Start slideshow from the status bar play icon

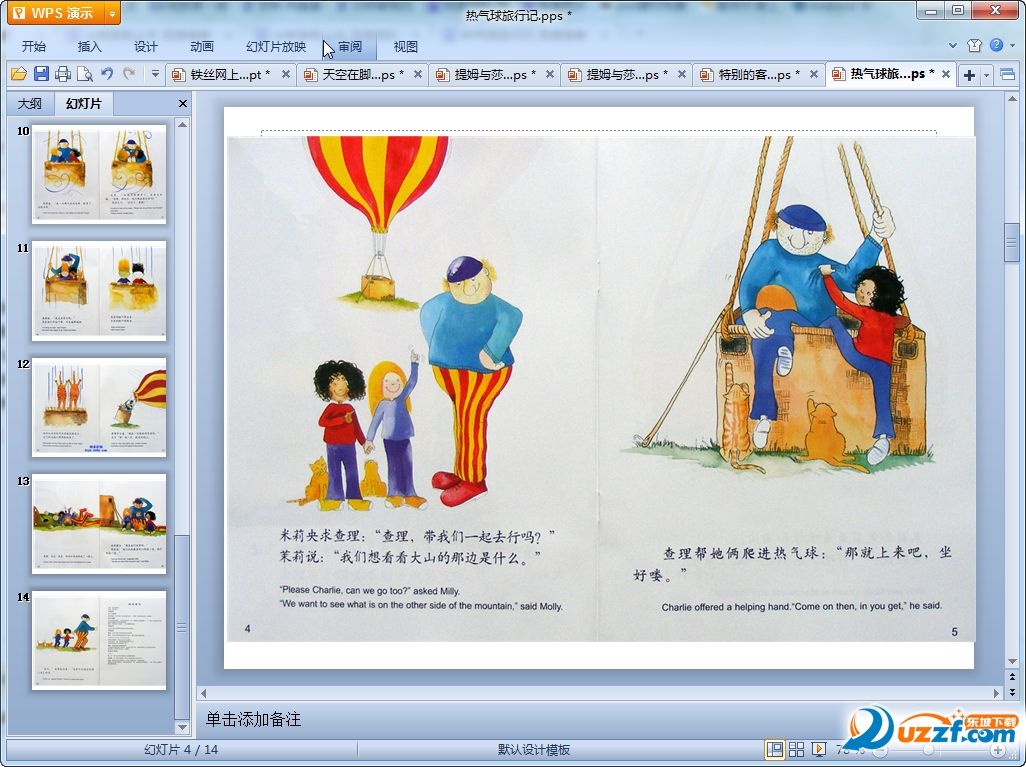[818, 749]
